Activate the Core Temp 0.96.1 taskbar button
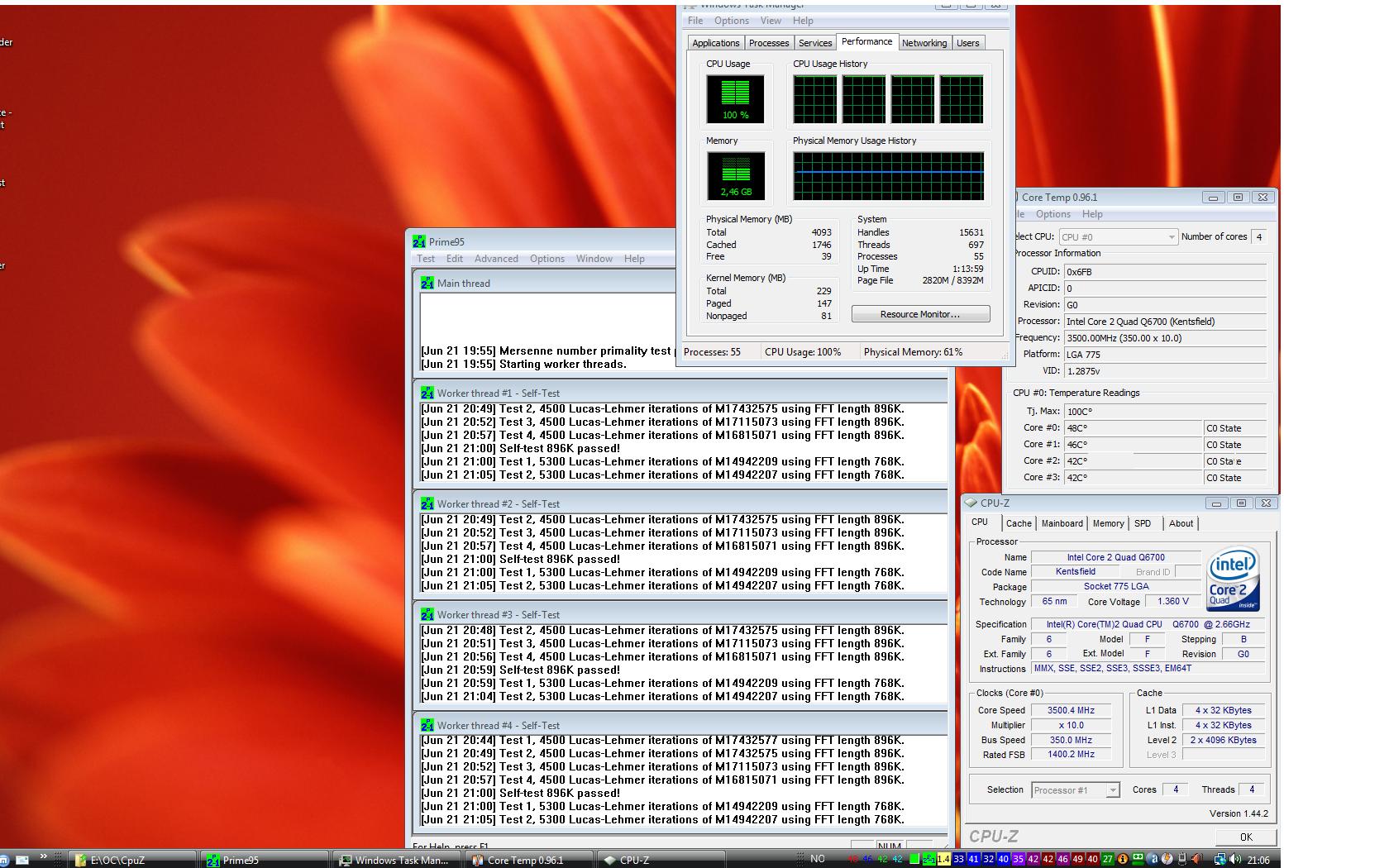The height and width of the screenshot is (868, 1389). tap(529, 860)
